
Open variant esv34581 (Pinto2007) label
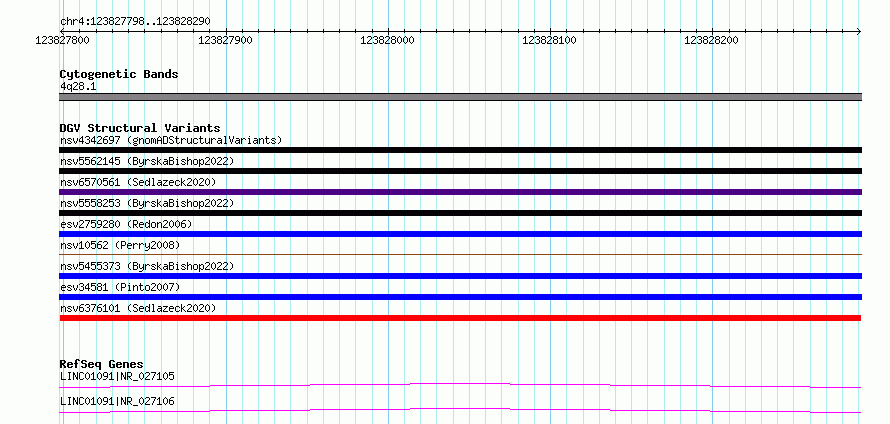(x=120, y=287)
